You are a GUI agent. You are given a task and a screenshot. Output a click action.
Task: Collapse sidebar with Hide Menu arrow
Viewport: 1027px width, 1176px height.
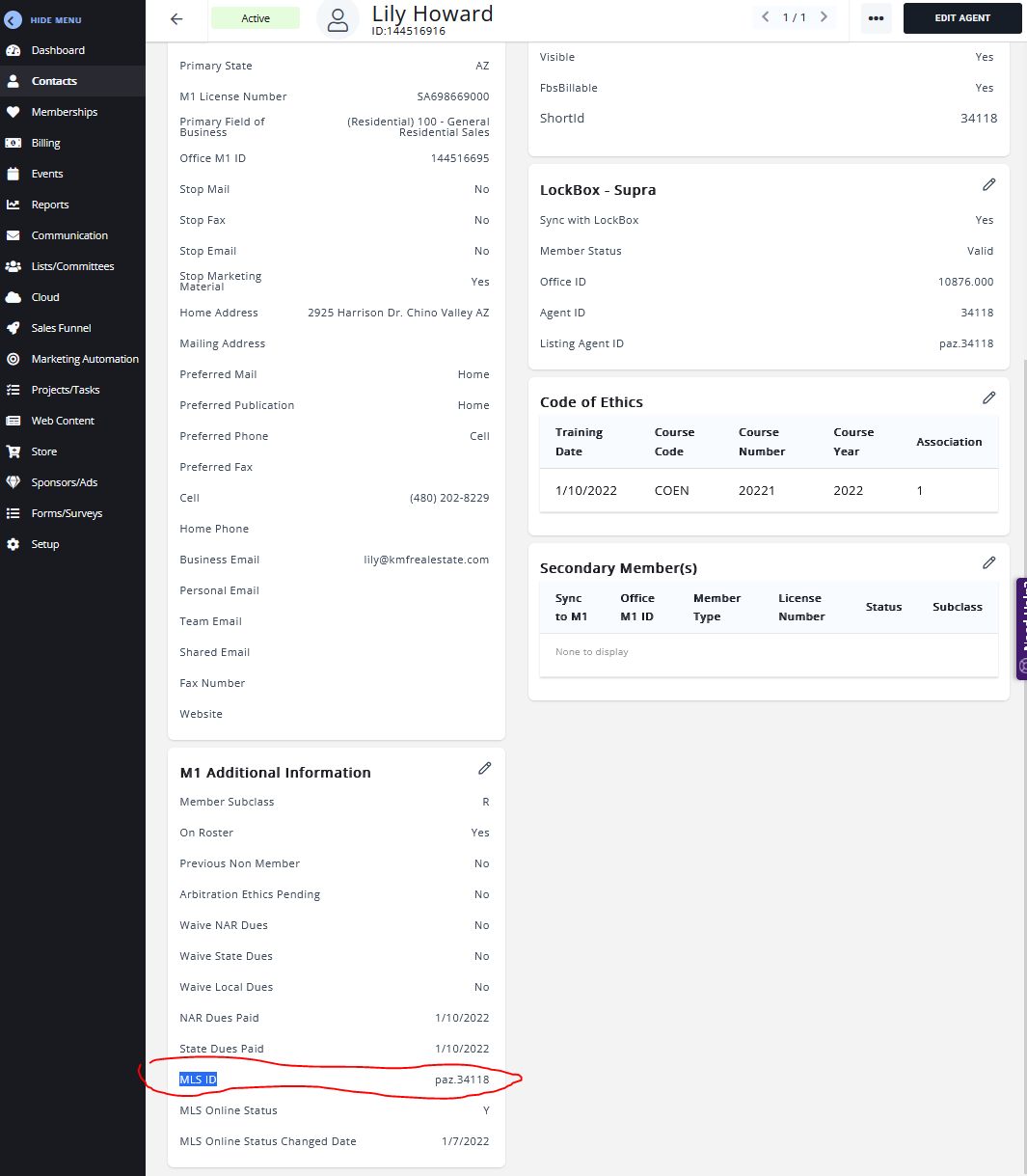14,19
